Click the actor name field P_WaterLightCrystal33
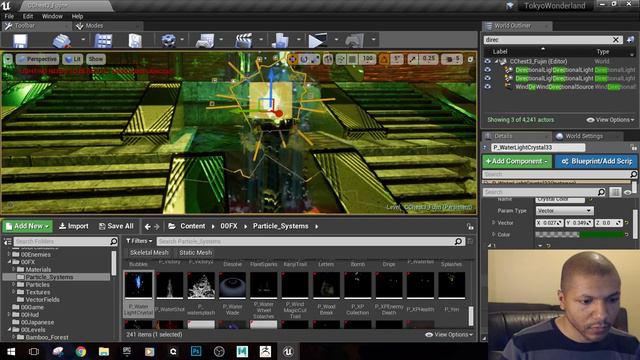 click(538, 147)
